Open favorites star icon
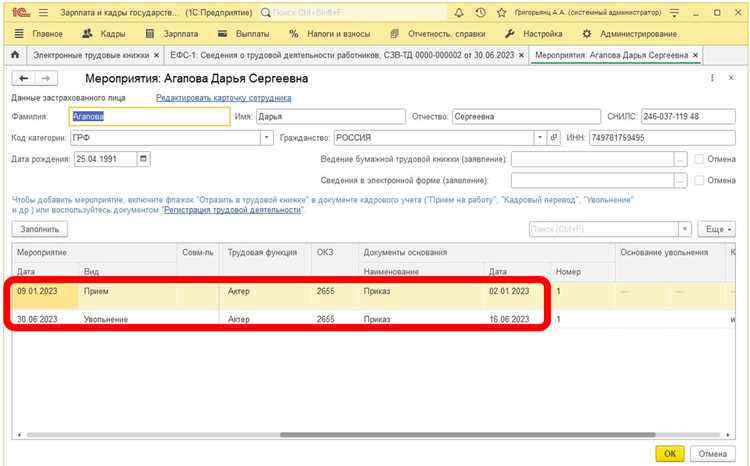This screenshot has height=466, width=750. tap(501, 13)
